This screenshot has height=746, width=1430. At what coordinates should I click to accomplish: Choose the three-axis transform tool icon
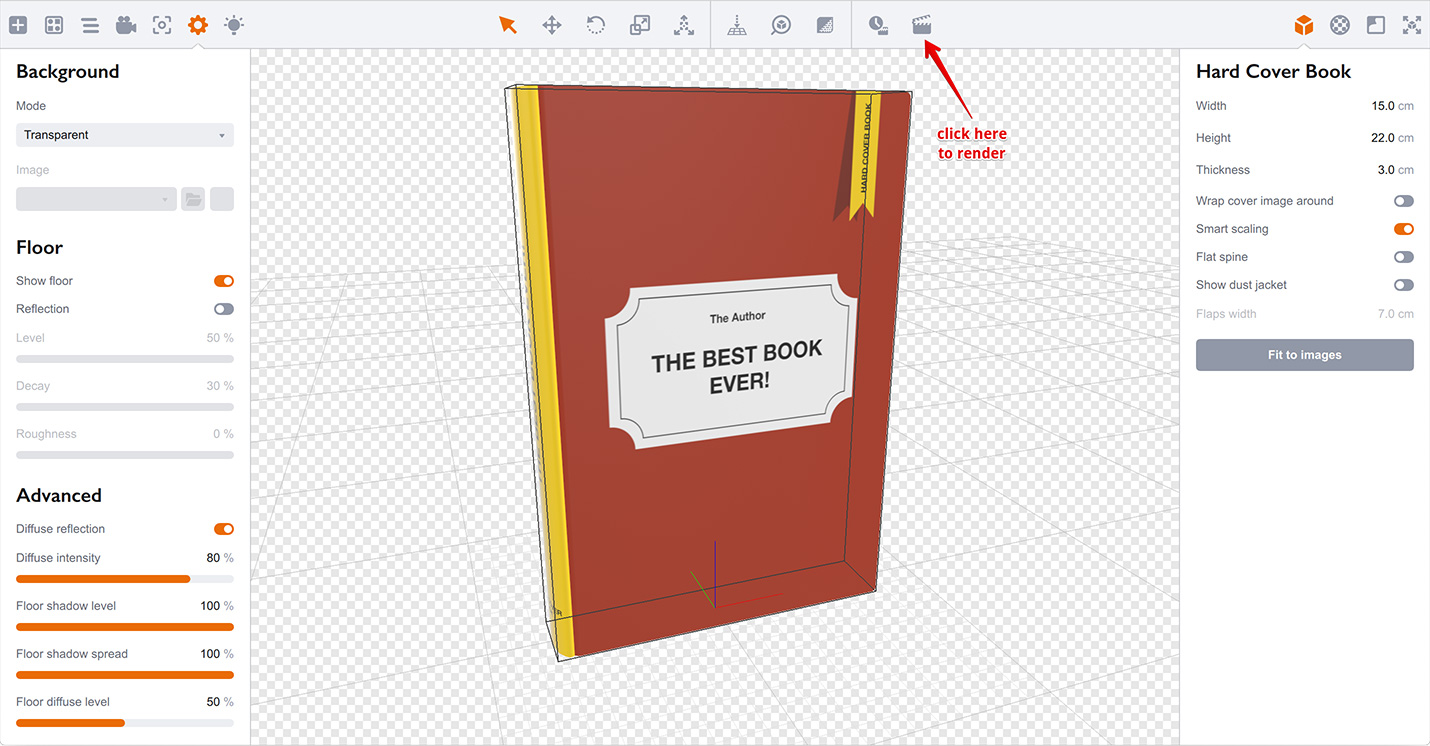[684, 25]
